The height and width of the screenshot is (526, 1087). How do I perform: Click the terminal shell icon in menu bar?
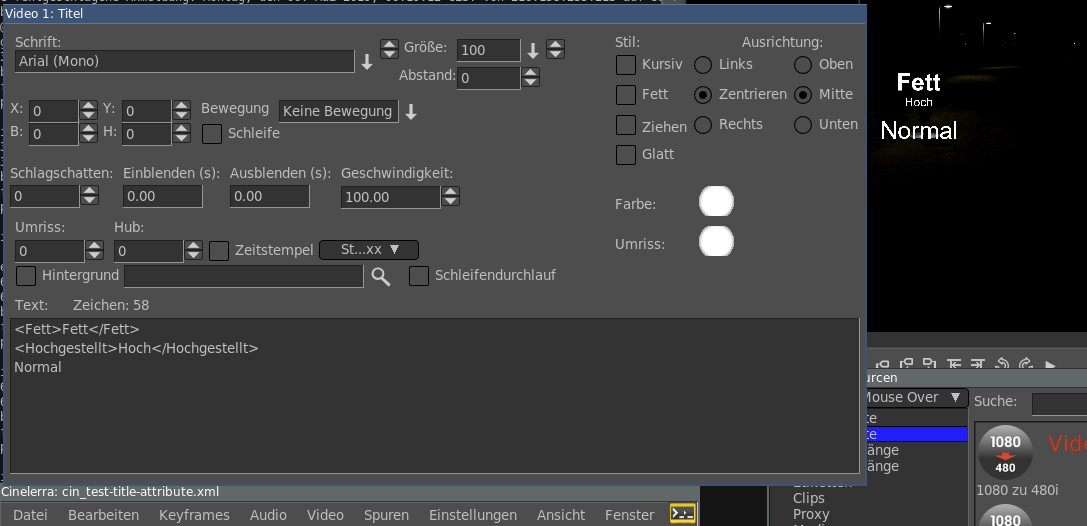point(682,514)
